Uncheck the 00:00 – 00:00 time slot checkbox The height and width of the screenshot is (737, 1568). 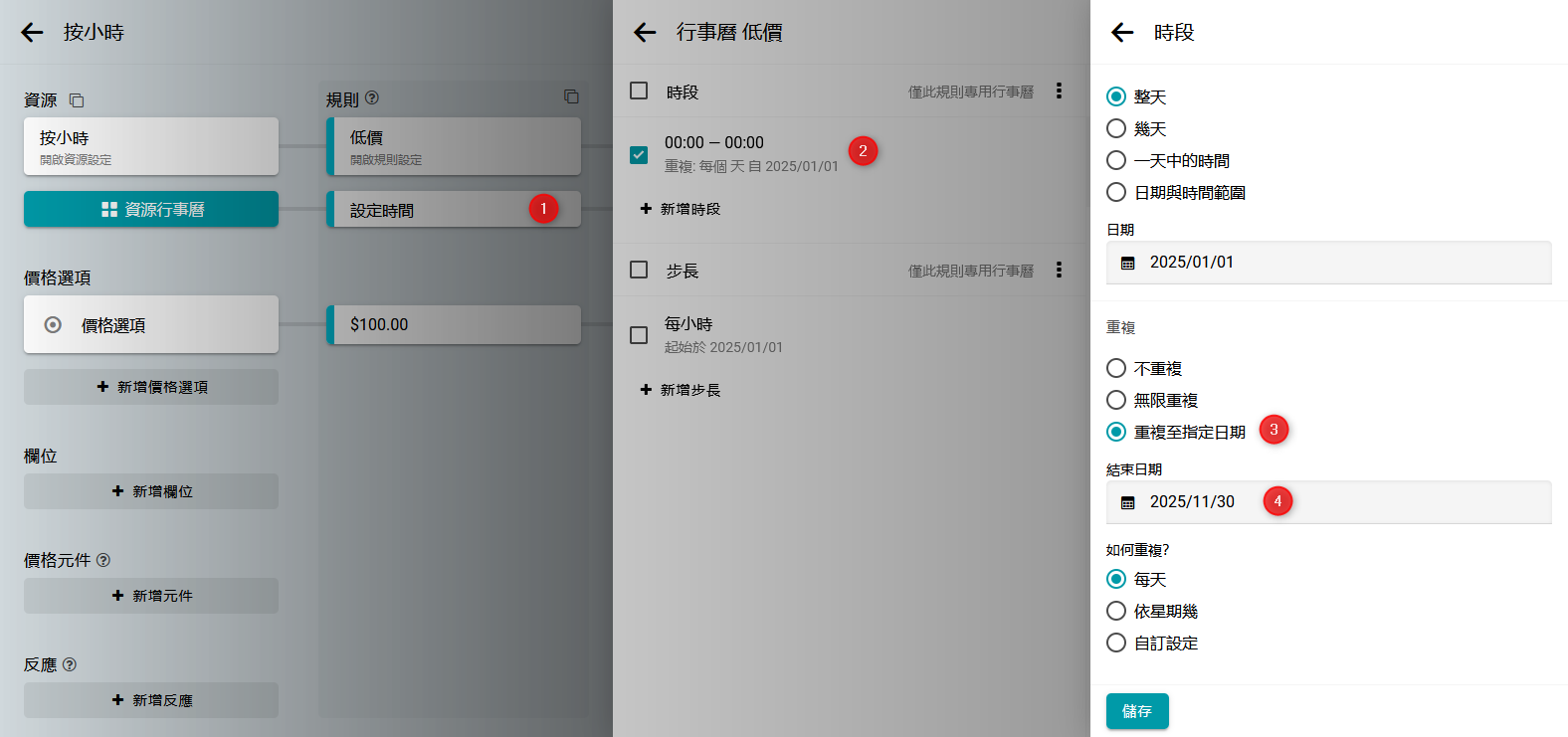pos(639,154)
